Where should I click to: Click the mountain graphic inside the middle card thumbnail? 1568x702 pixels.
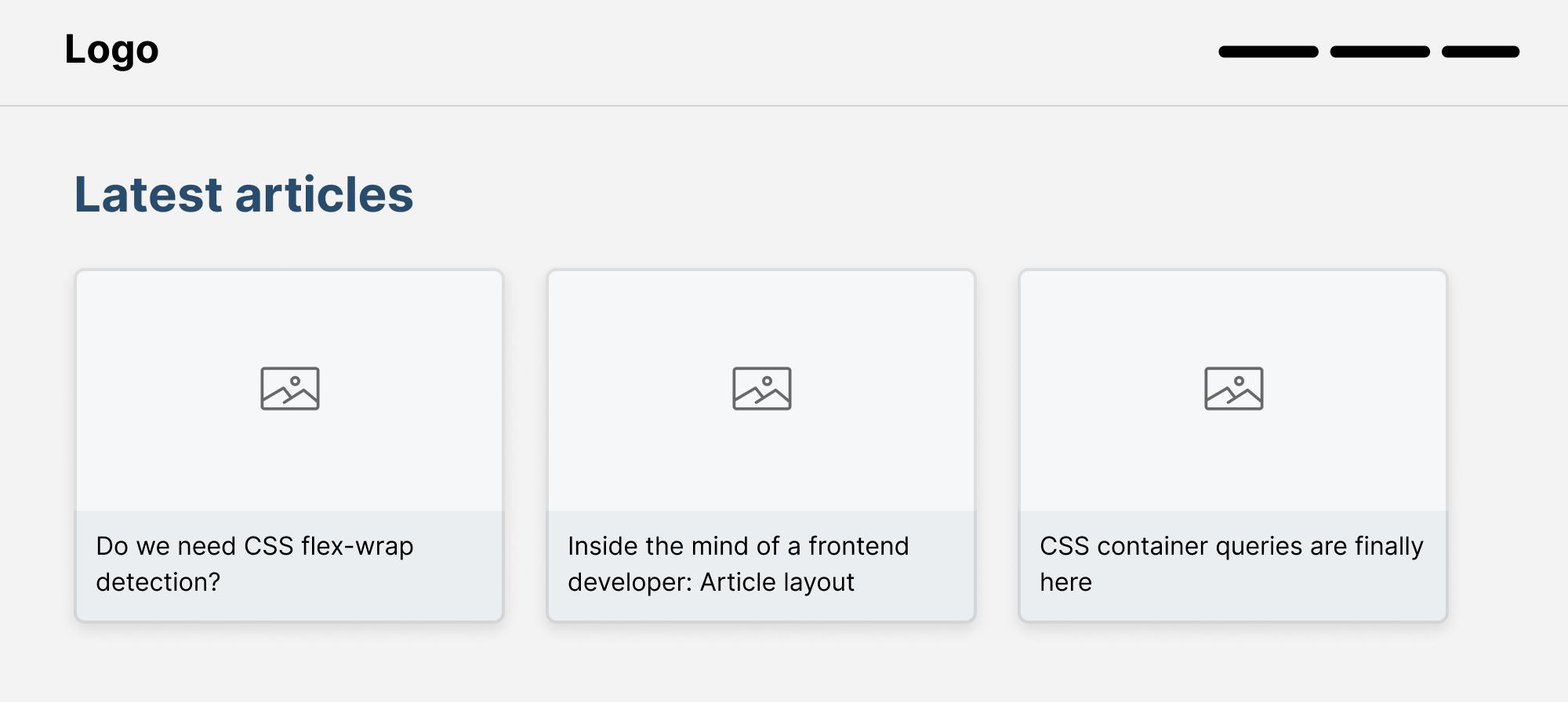coord(762,397)
